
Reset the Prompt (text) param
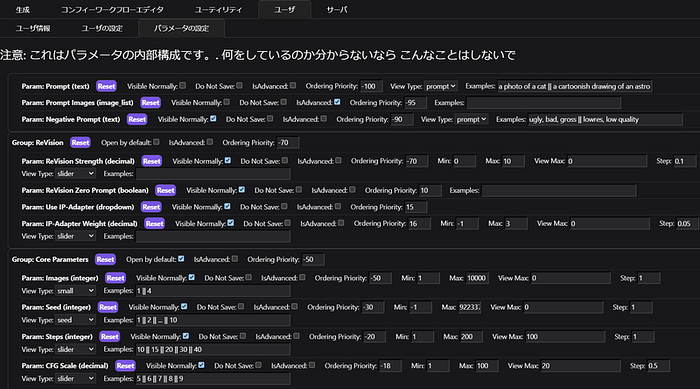106,86
